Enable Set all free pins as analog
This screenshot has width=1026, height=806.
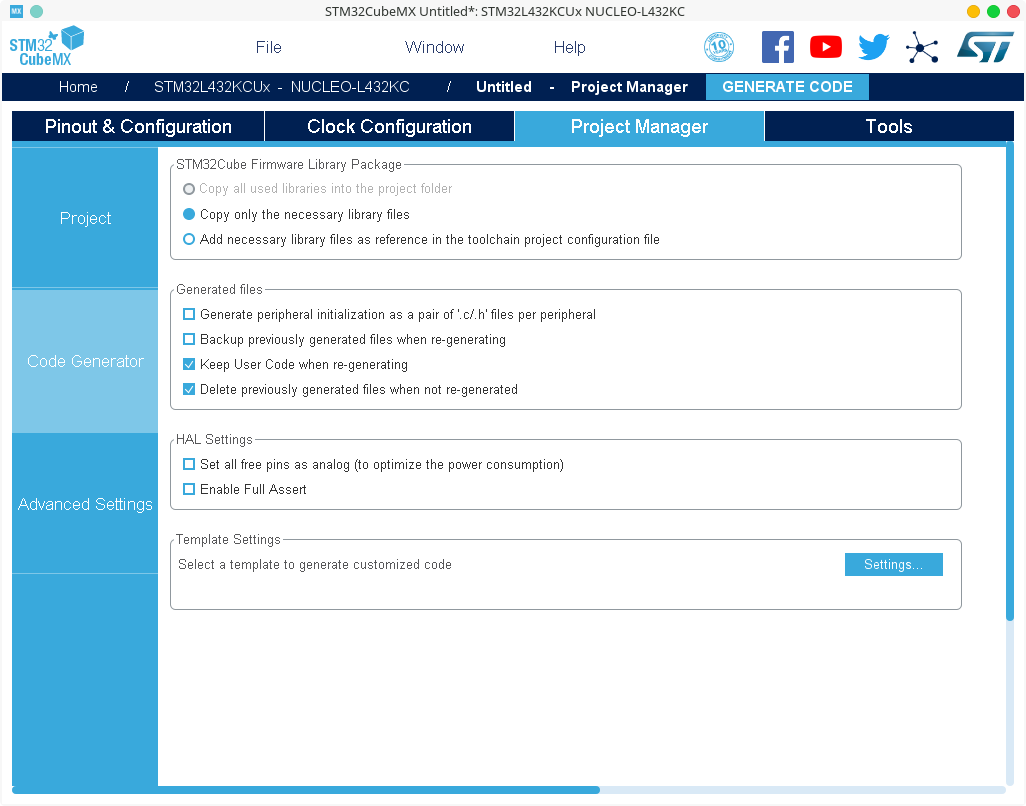click(x=189, y=464)
